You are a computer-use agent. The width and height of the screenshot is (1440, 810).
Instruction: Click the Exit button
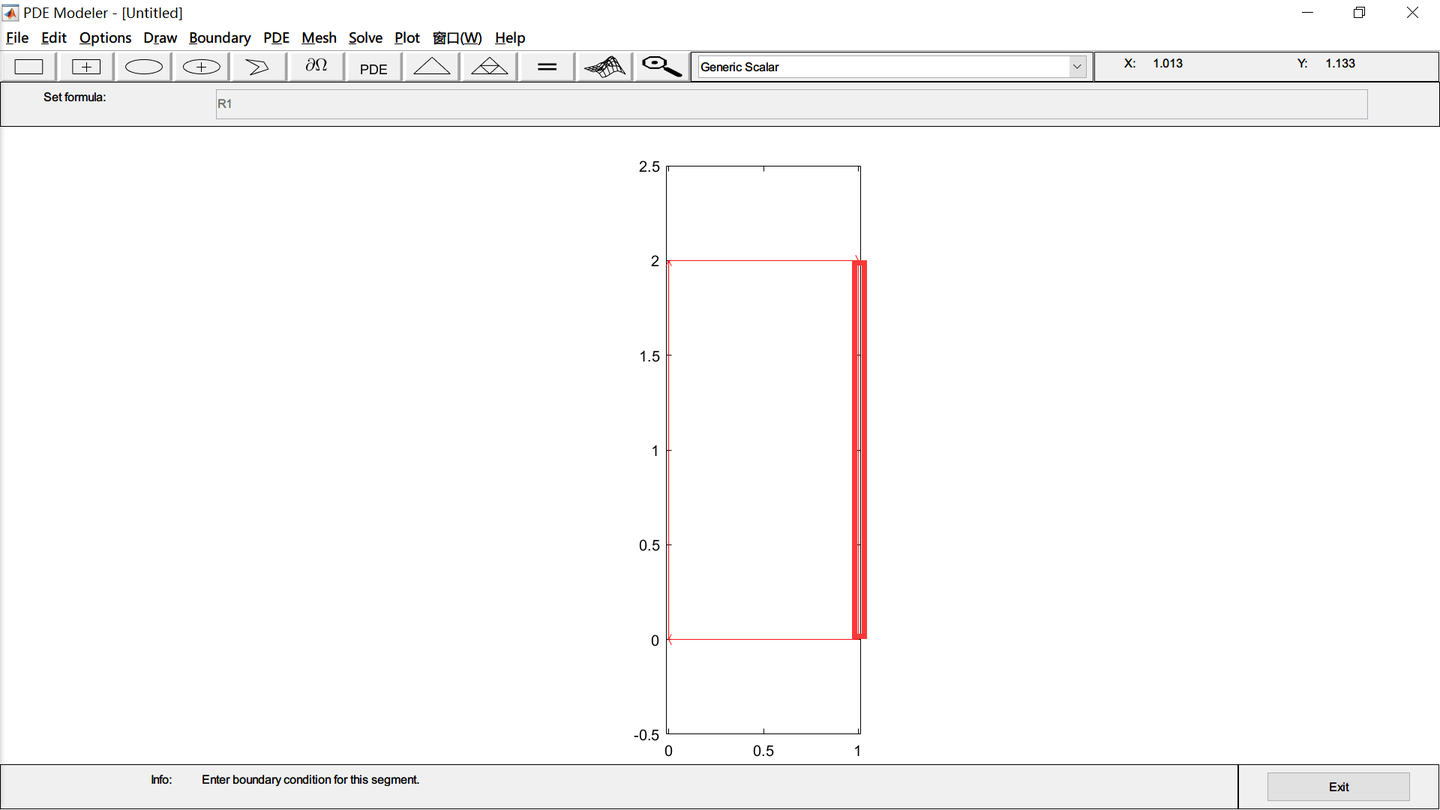1337,786
